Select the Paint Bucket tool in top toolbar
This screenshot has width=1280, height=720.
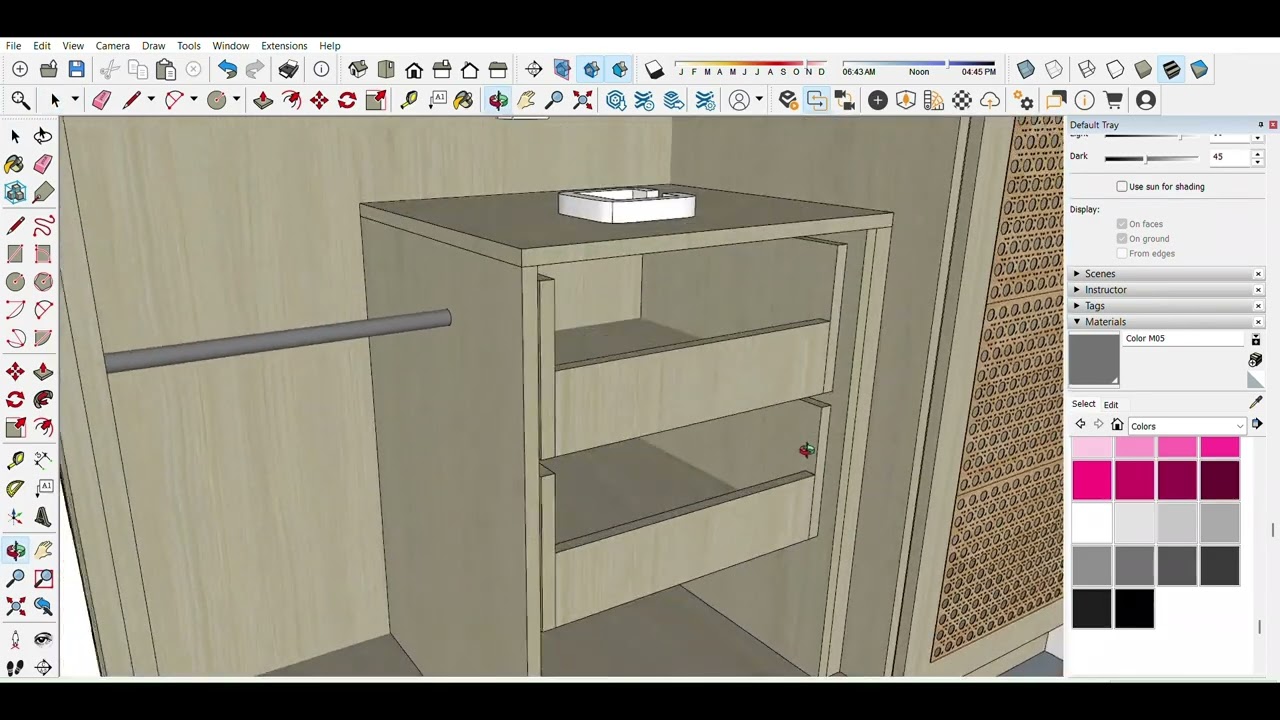click(463, 100)
